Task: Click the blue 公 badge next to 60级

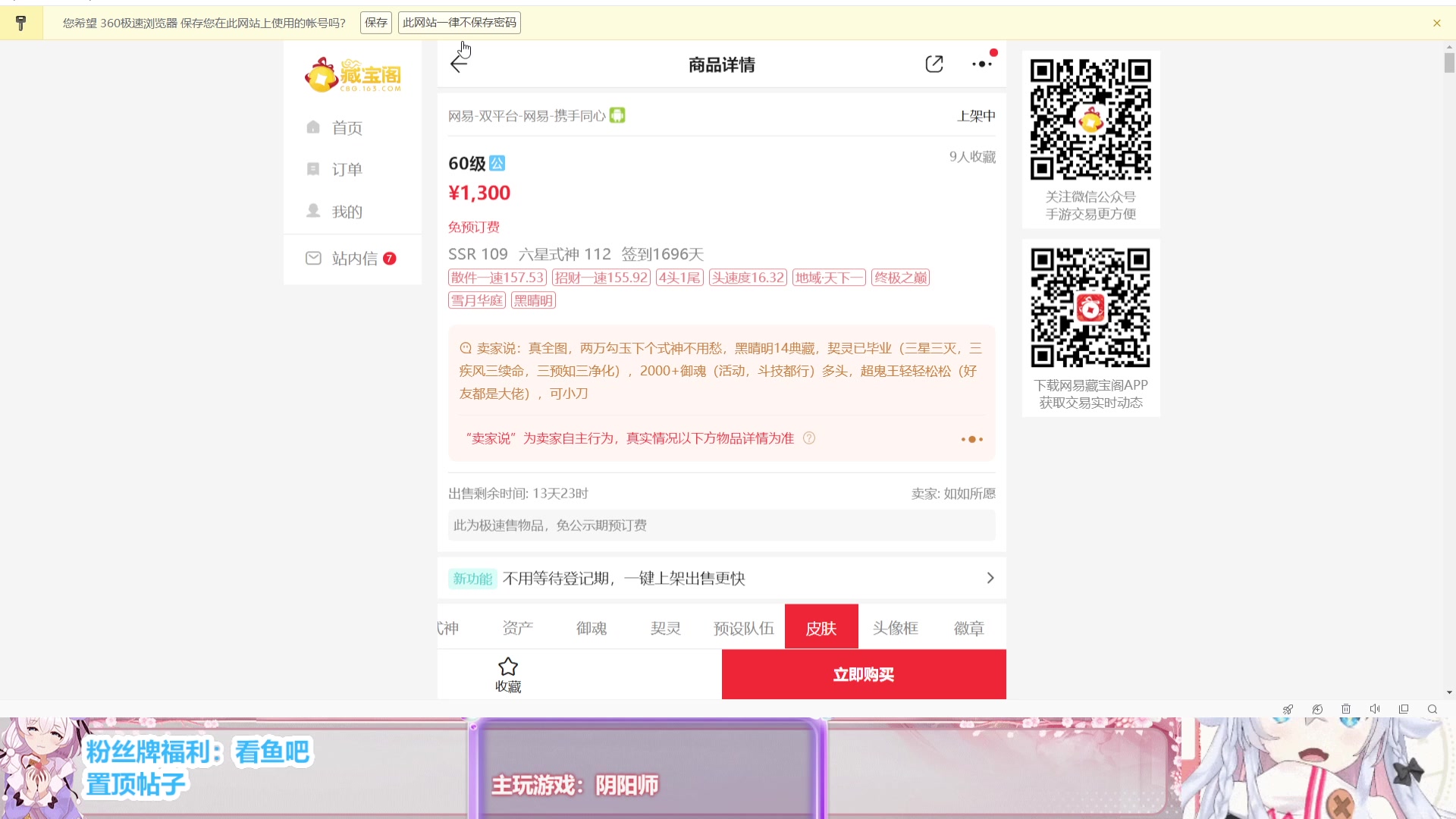Action: 497,163
